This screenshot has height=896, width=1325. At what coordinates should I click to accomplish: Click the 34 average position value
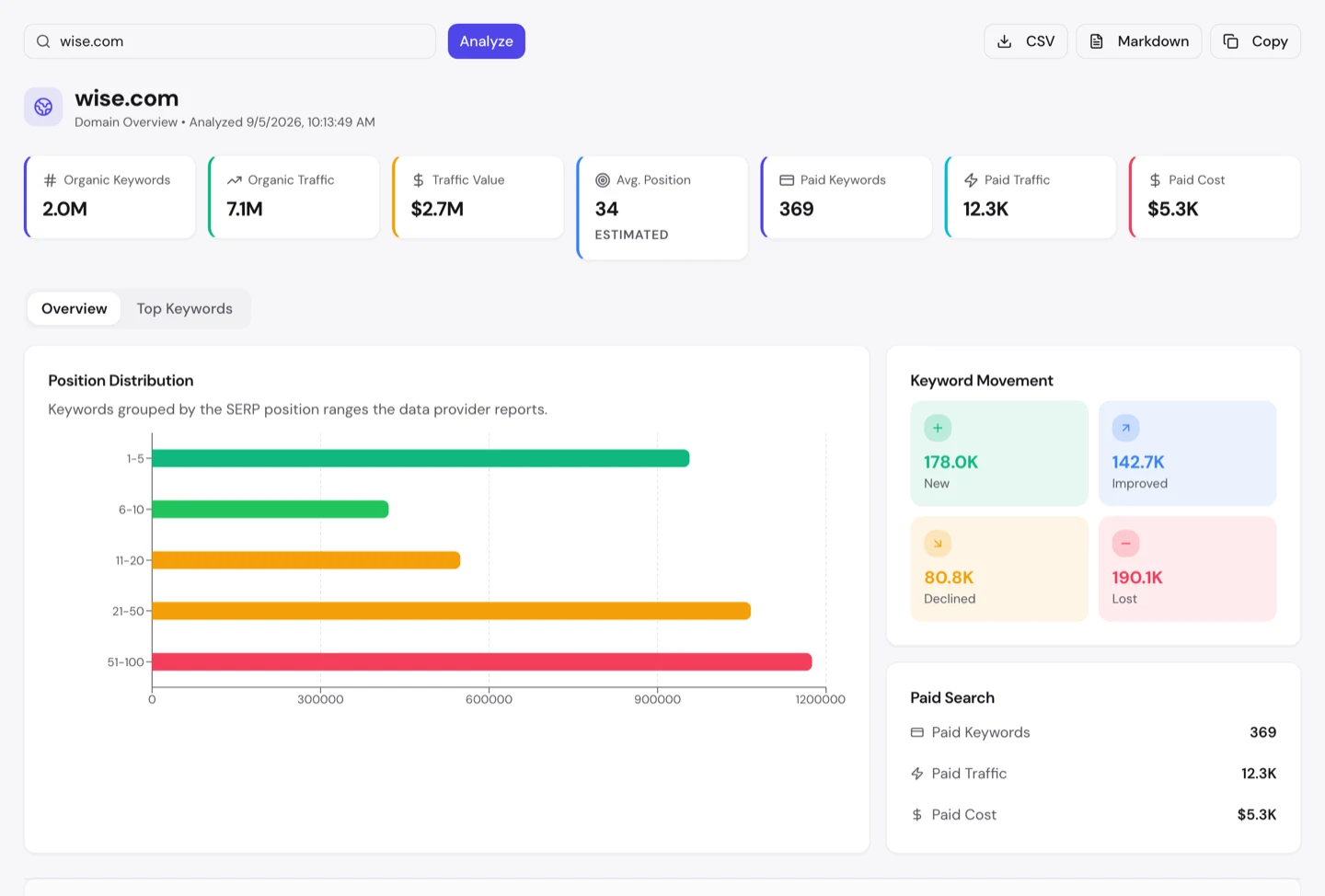click(x=606, y=209)
